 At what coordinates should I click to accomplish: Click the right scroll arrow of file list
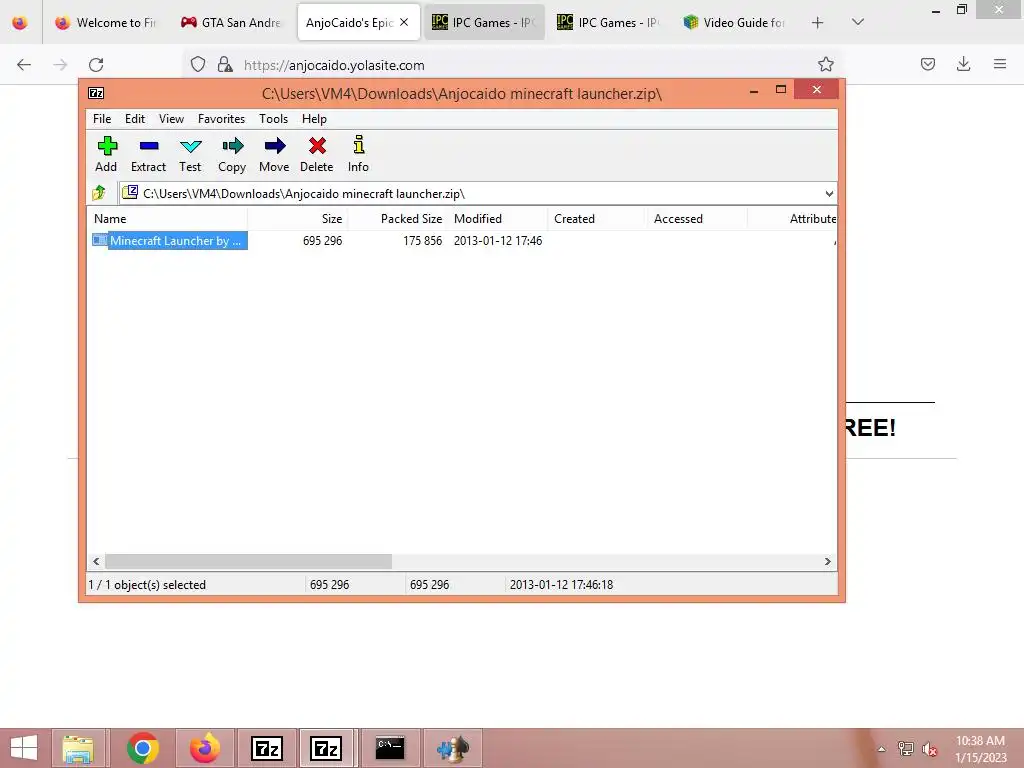click(827, 561)
